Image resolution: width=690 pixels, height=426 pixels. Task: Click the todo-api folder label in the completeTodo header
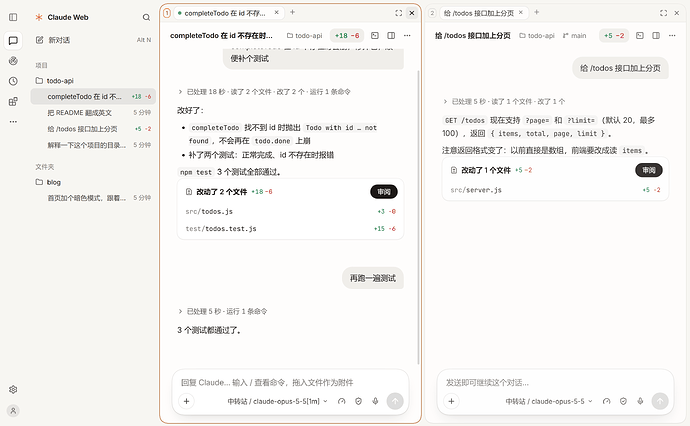(x=305, y=36)
